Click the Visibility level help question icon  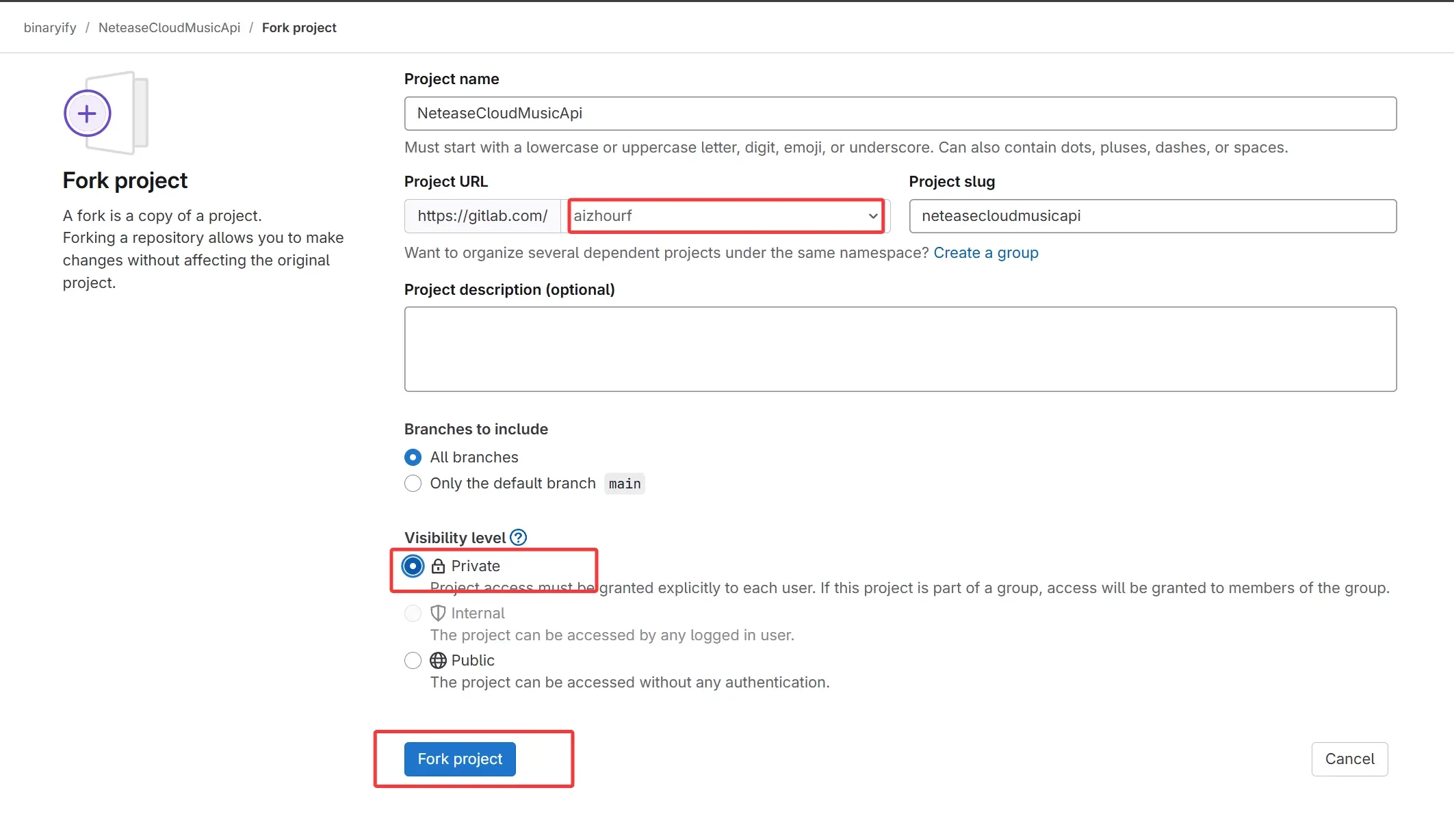[x=519, y=538]
